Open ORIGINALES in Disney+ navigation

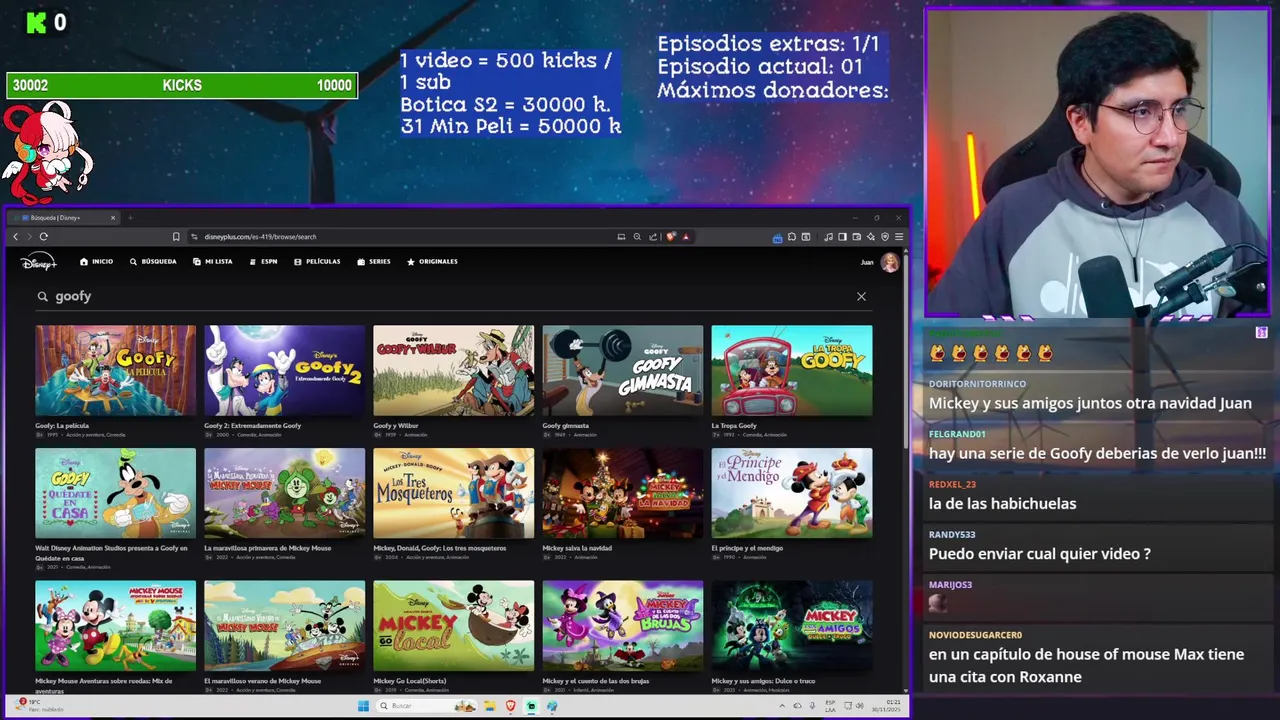tap(432, 262)
